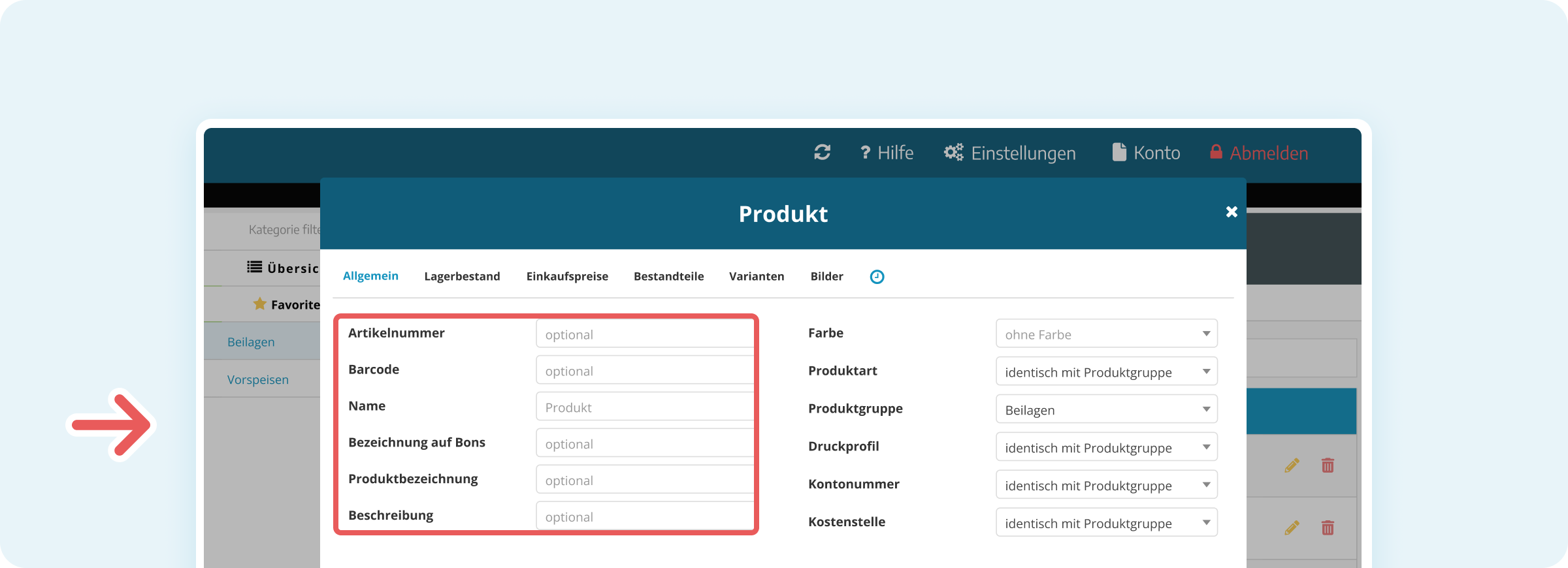Image resolution: width=1568 pixels, height=568 pixels.
Task: Click the lower trash delete icon
Action: [1328, 528]
